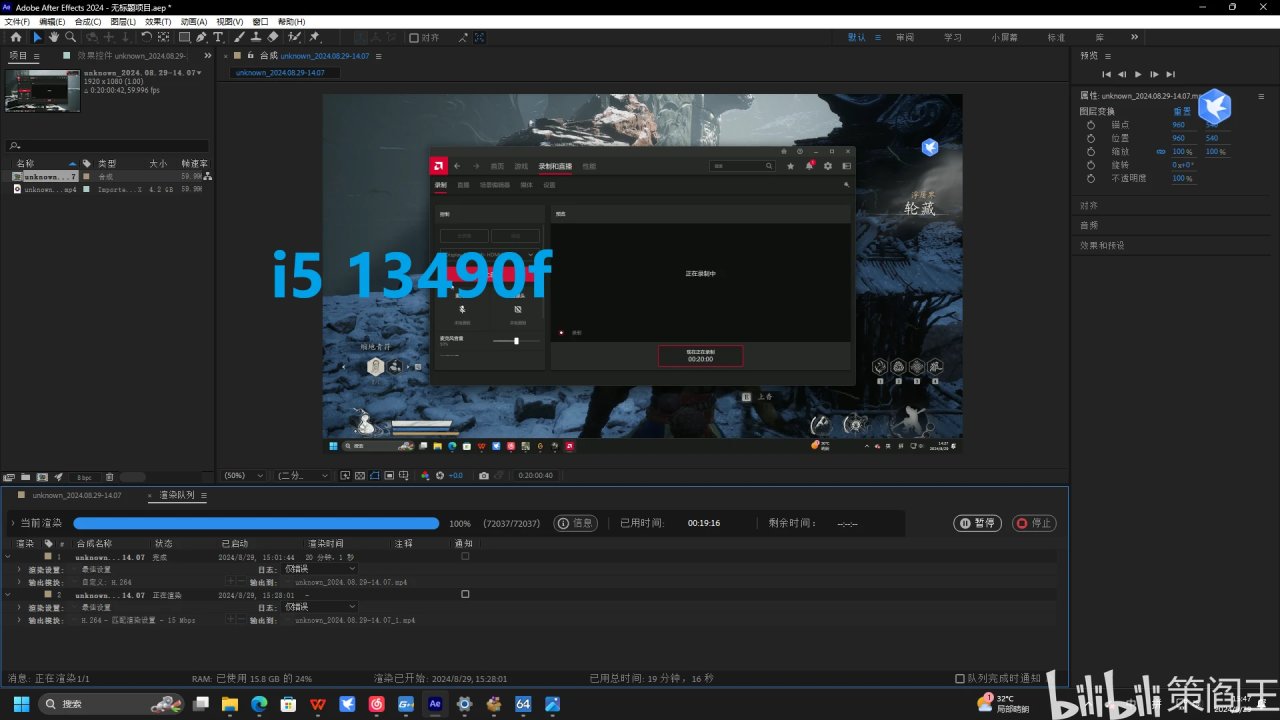
Task: Toggle the anchor point stopwatch 锚点
Action: pos(1090,125)
